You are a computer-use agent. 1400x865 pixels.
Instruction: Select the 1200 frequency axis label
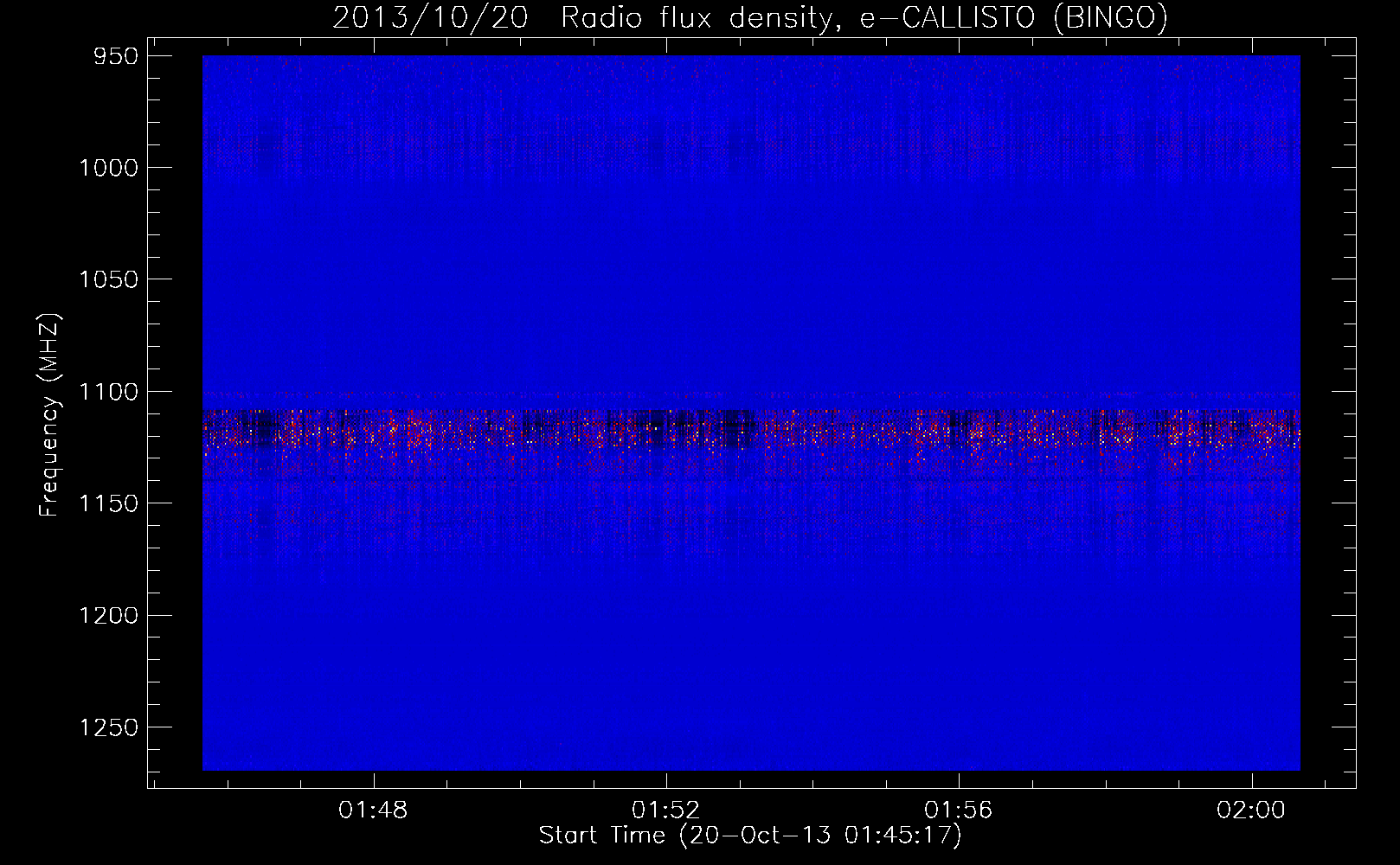click(x=108, y=615)
